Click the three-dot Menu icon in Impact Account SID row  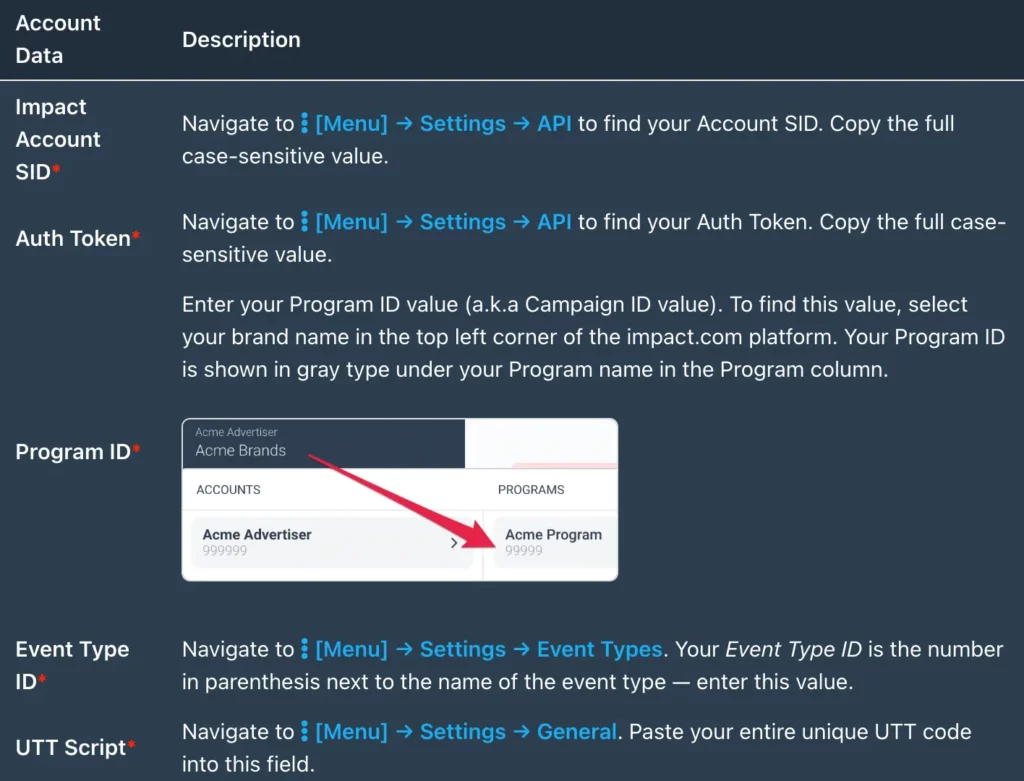304,123
